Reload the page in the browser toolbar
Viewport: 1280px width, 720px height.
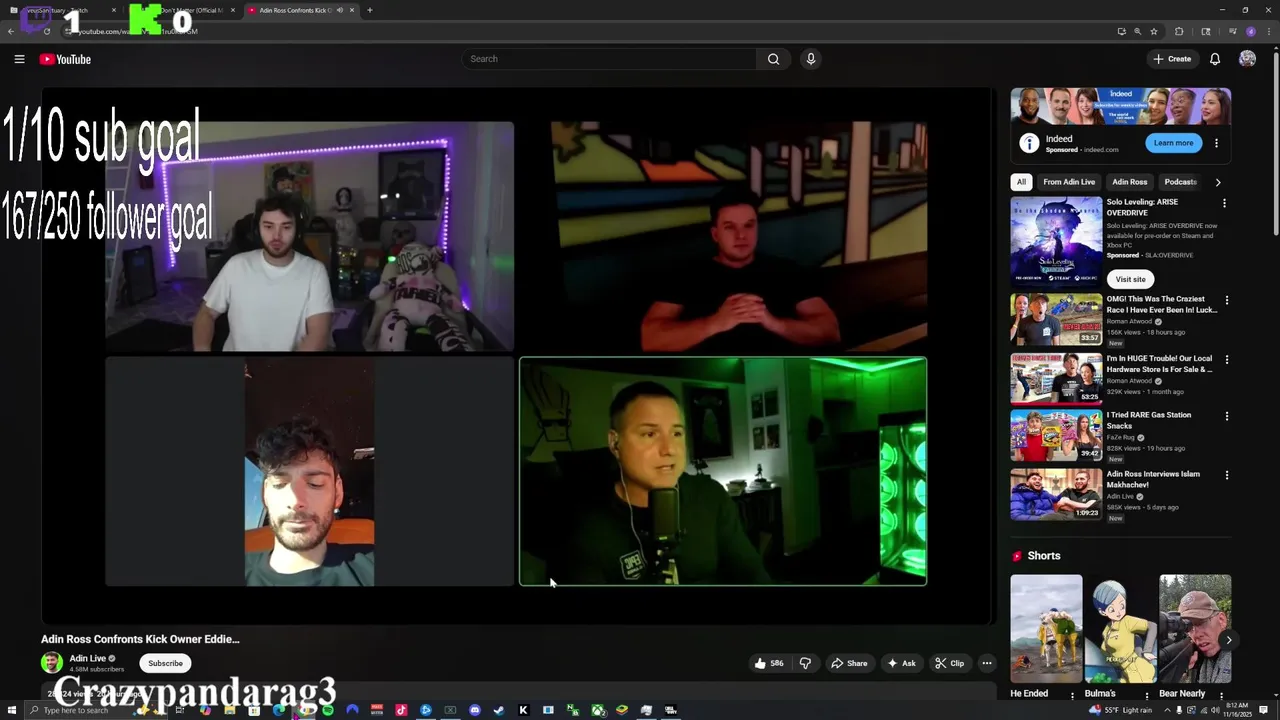pyautogui.click(x=47, y=31)
